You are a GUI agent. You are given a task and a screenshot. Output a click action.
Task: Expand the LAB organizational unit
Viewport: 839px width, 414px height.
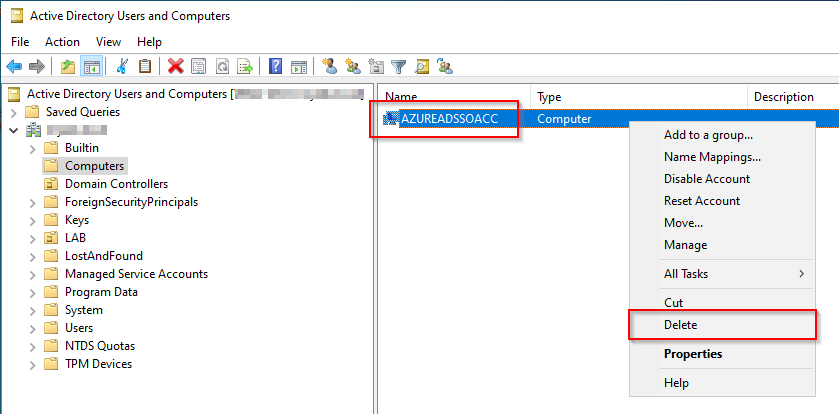33,239
